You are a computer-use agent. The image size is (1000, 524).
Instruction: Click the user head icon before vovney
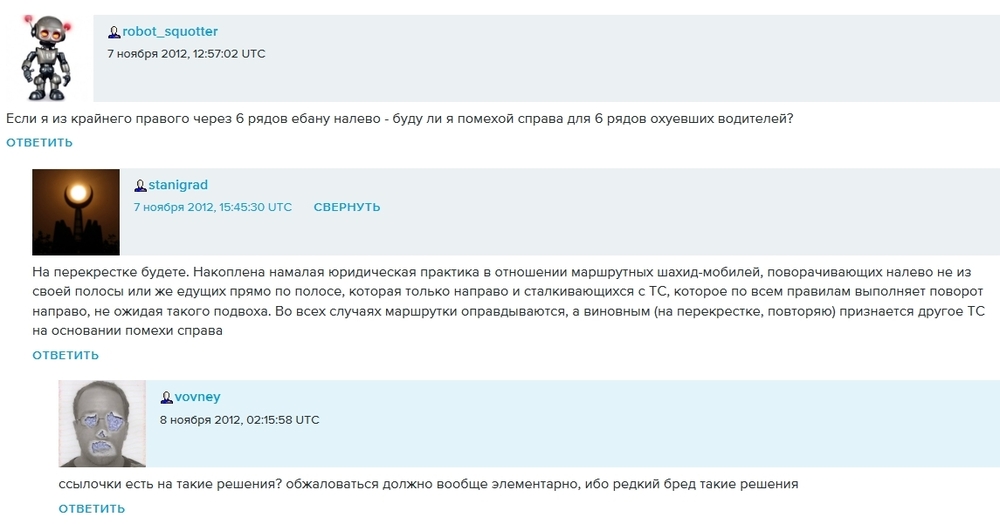coord(167,398)
